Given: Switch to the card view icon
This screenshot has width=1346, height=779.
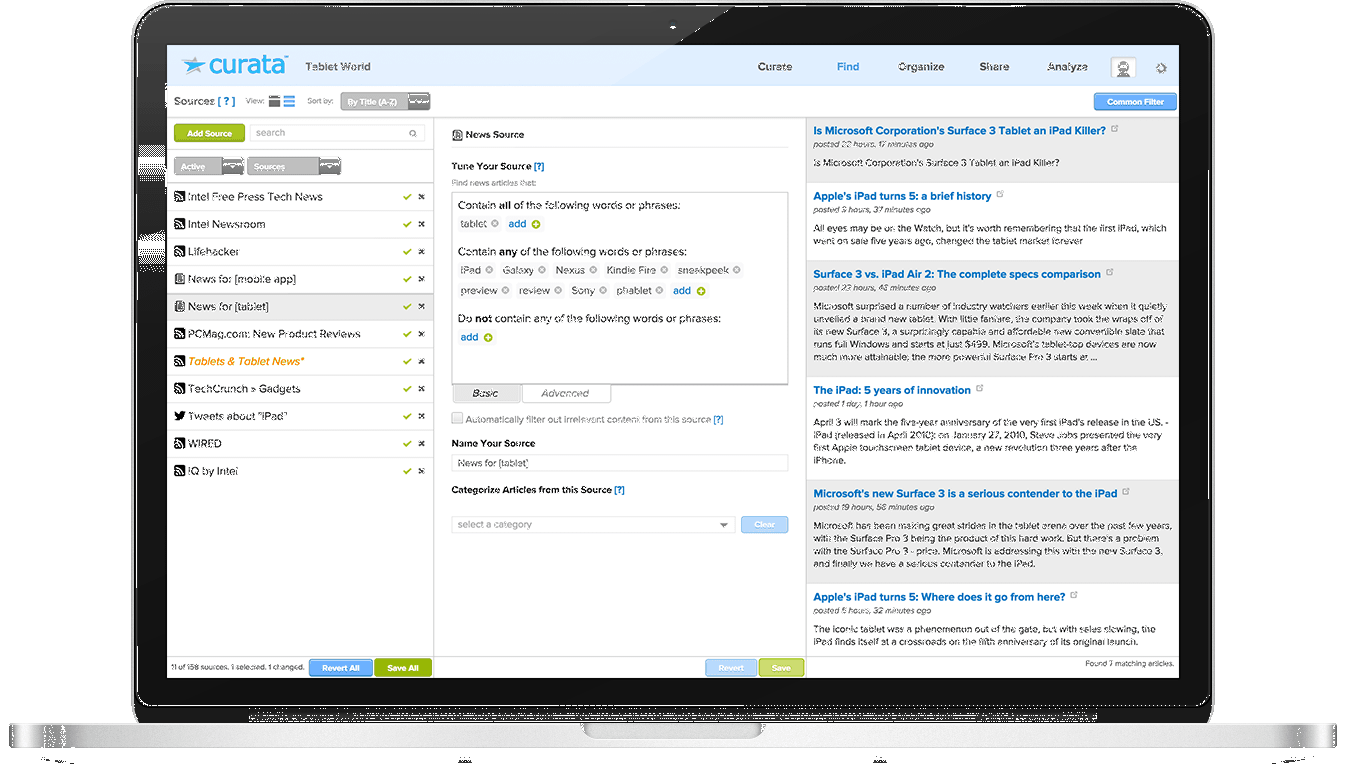Looking at the screenshot, I should (x=275, y=101).
